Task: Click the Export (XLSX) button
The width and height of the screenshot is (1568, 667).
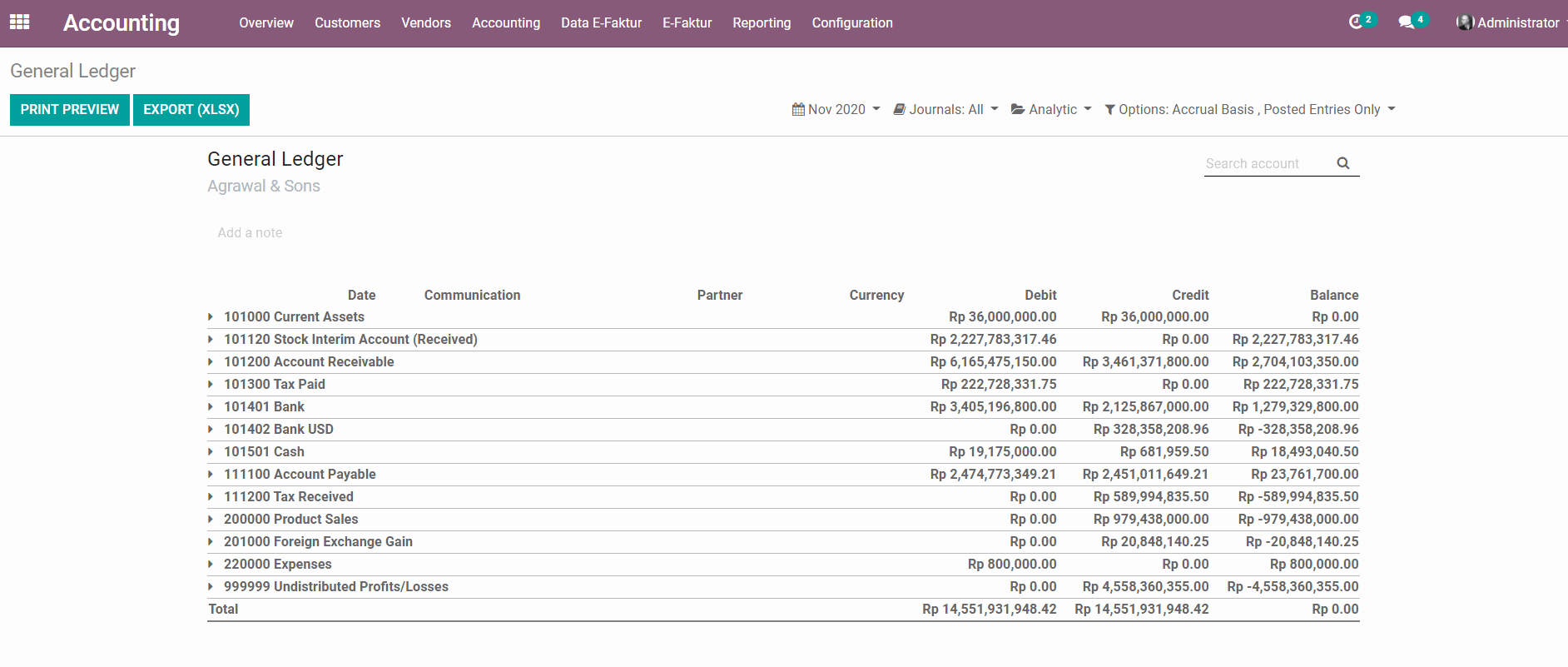Action: pyautogui.click(x=191, y=109)
